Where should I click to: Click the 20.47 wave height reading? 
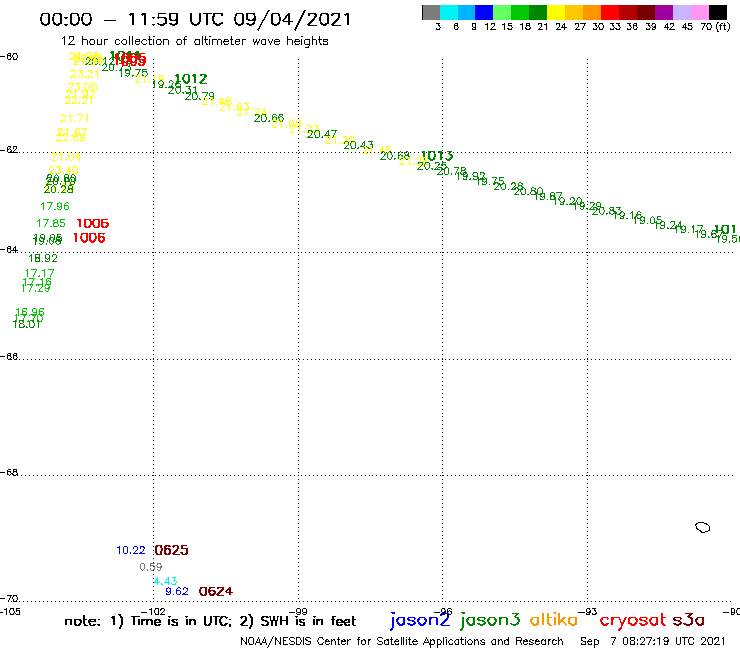pyautogui.click(x=322, y=135)
